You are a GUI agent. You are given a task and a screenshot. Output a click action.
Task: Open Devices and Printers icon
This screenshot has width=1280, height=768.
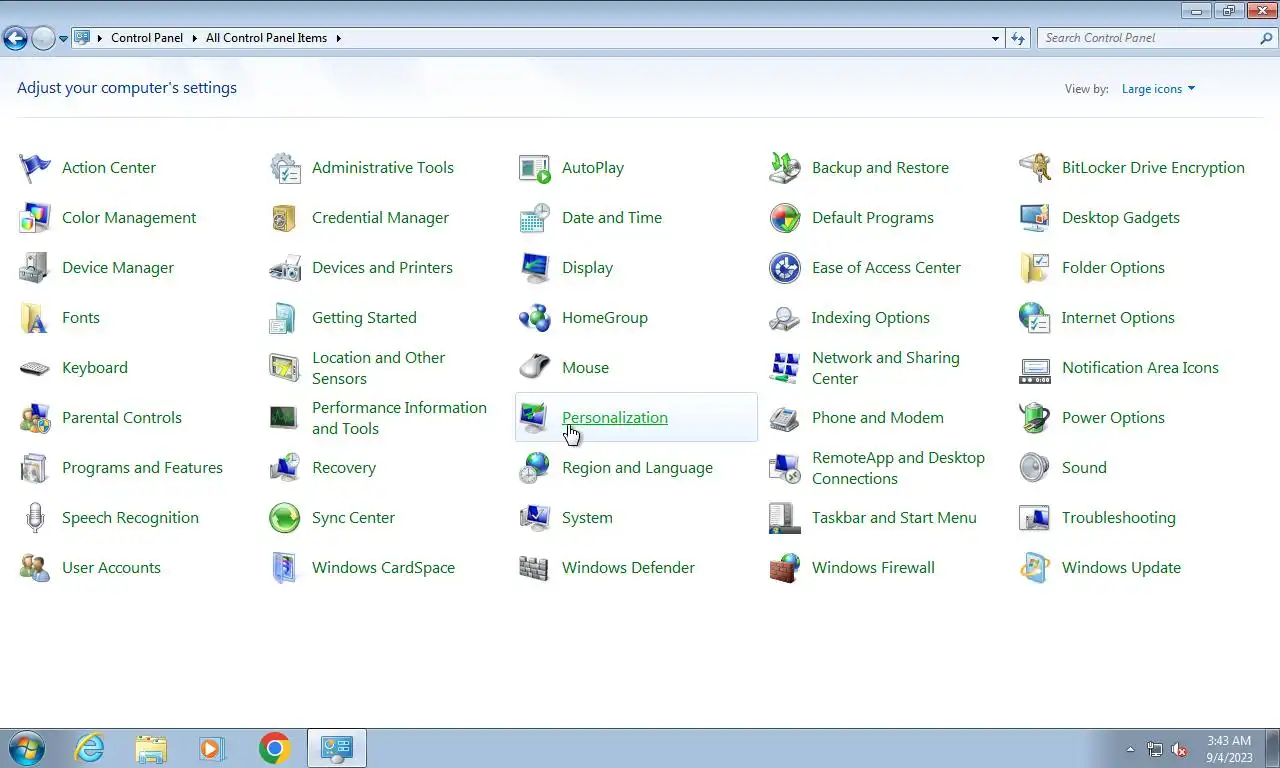[x=285, y=268]
